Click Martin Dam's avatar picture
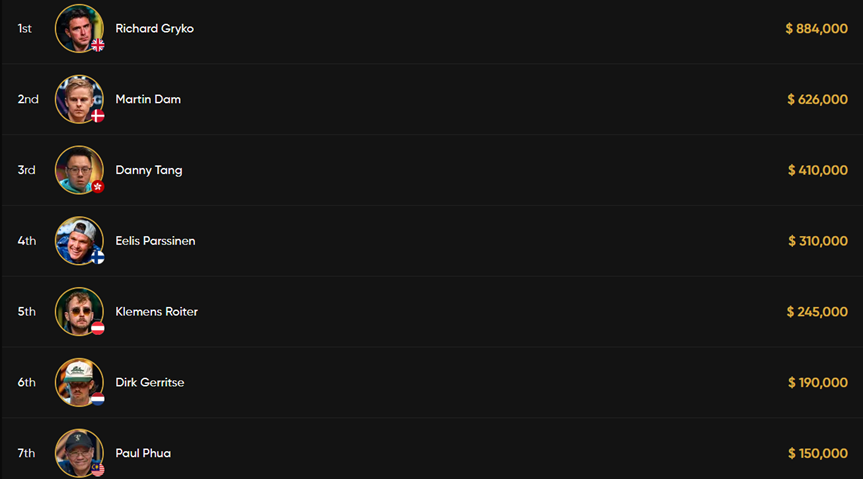The height and width of the screenshot is (479, 863). point(79,99)
